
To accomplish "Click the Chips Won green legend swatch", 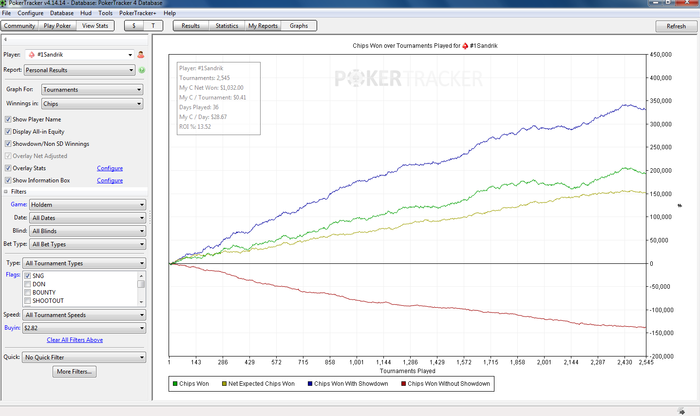I will coord(175,383).
